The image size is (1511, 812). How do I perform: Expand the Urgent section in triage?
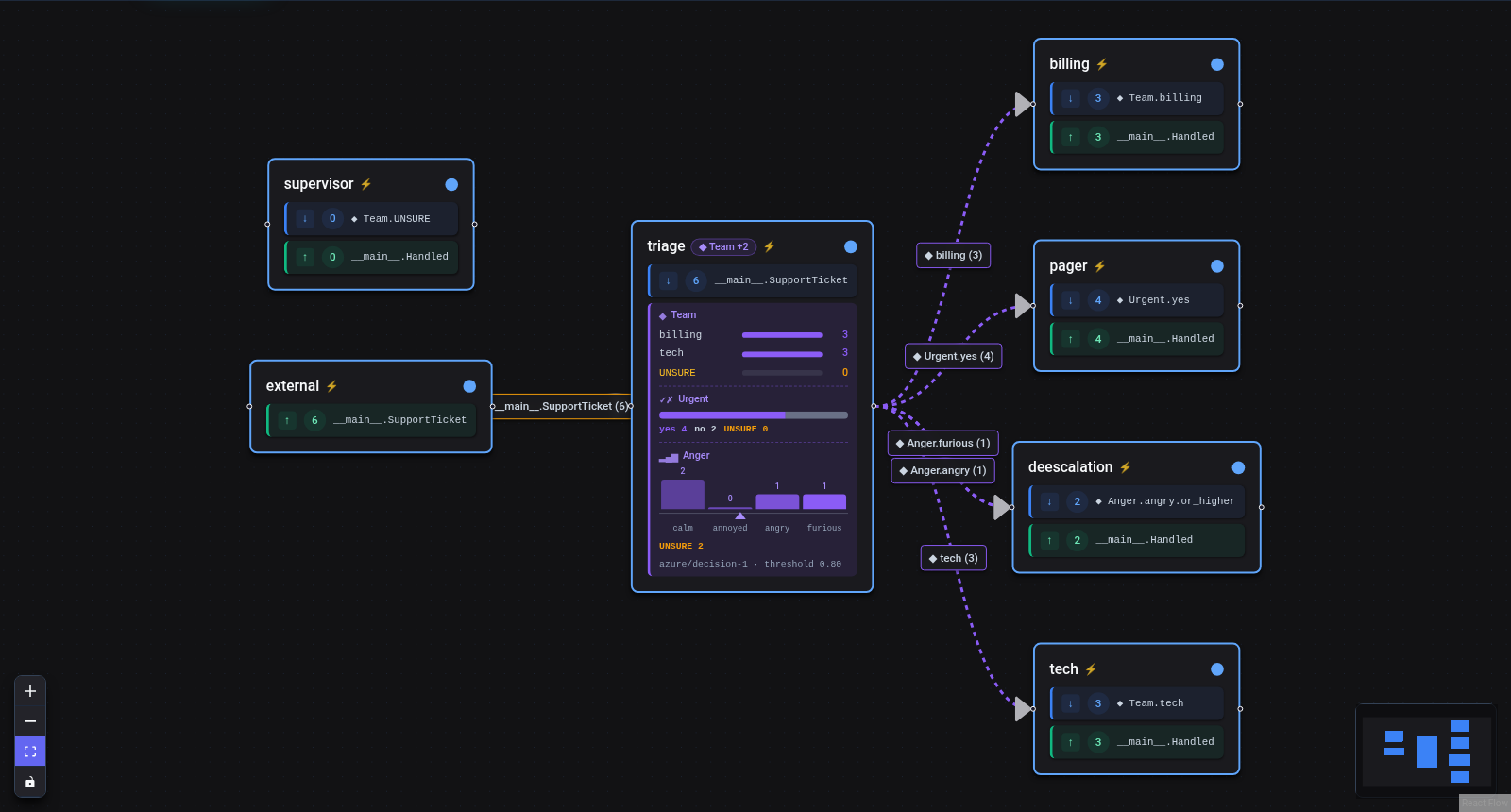coord(684,399)
